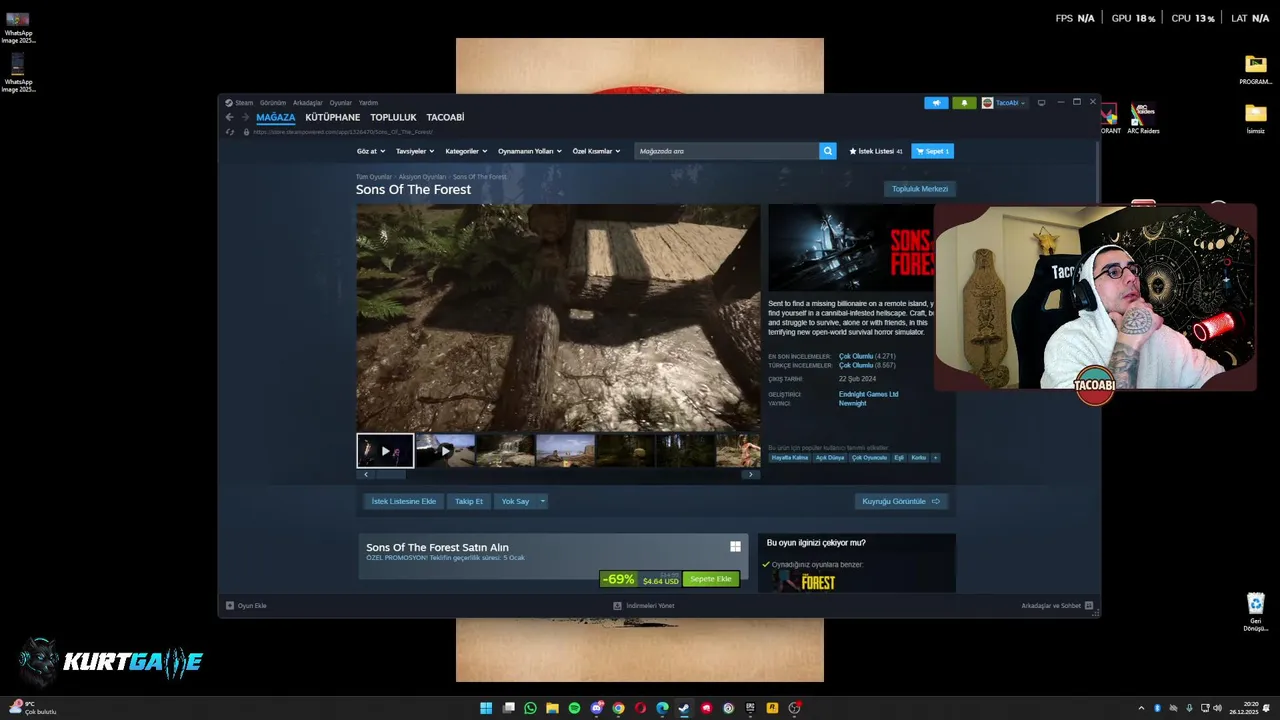Open the TACOABI profile tab
1280x720 pixels.
point(445,117)
